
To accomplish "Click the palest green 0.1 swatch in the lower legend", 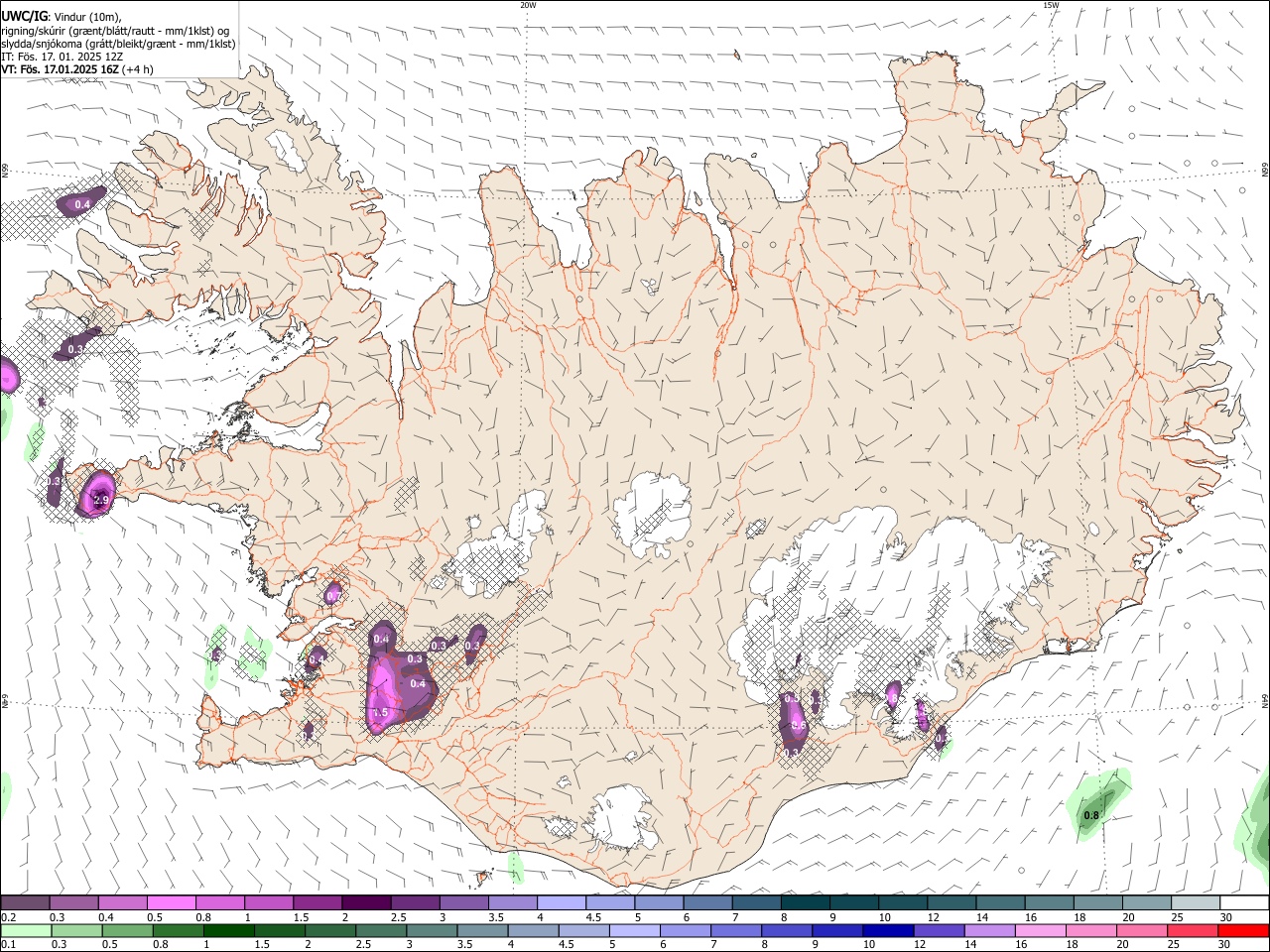I will [x=25, y=930].
